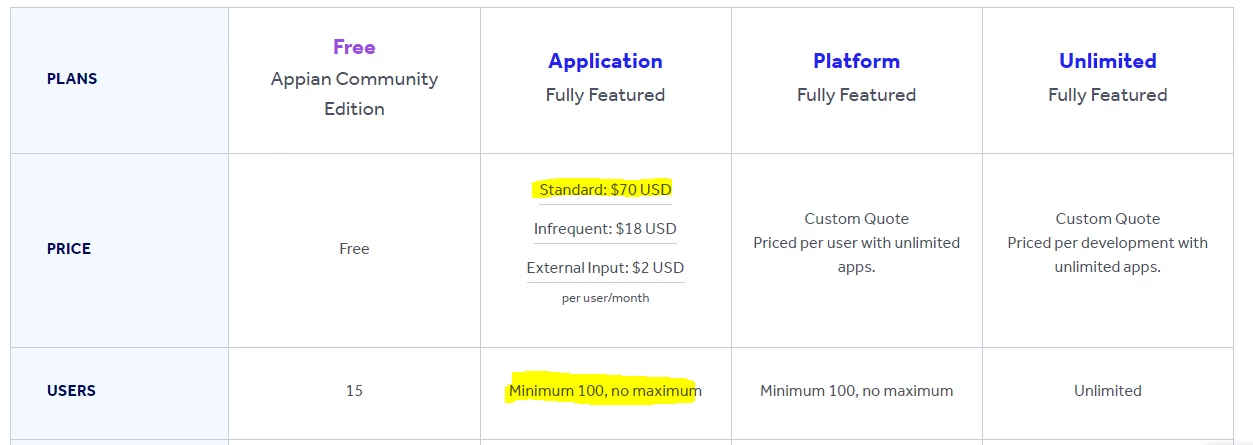Image resolution: width=1253 pixels, height=445 pixels.
Task: Click the Infrequent: $18 USD price line
Action: pos(605,228)
